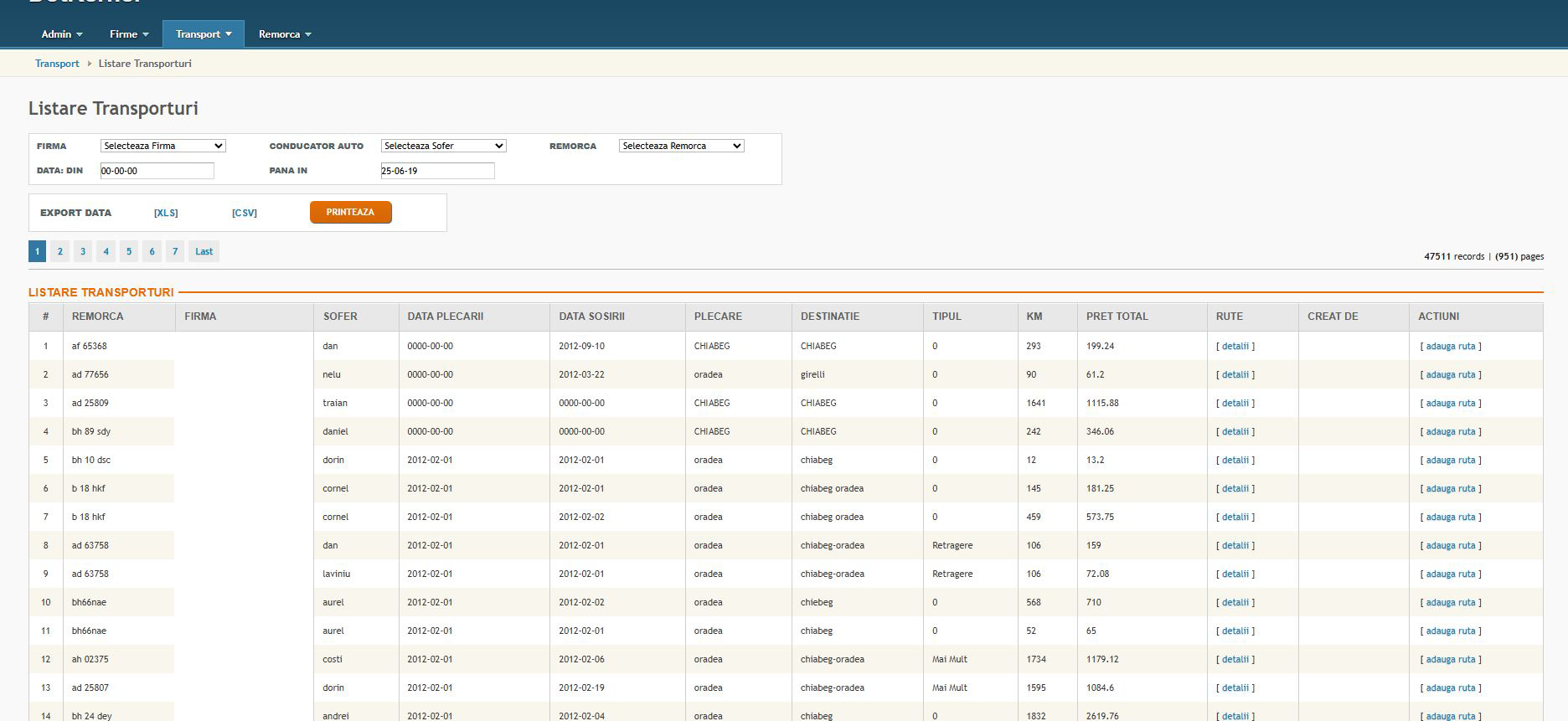Go to page 2 of results
The width and height of the screenshot is (1568, 721).
[x=59, y=251]
